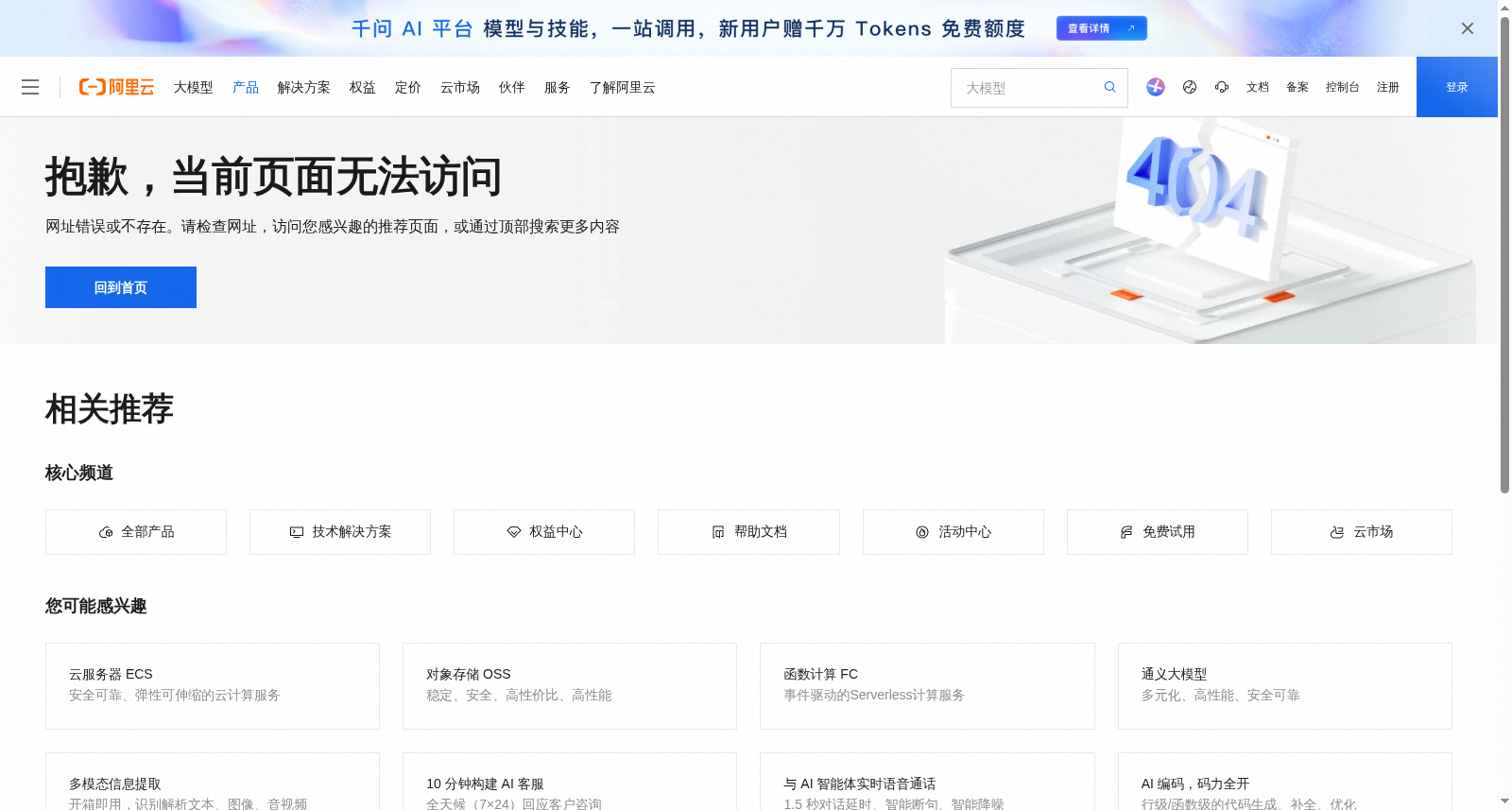Open the 定价 nav menu
1512x810 pixels.
click(408, 87)
